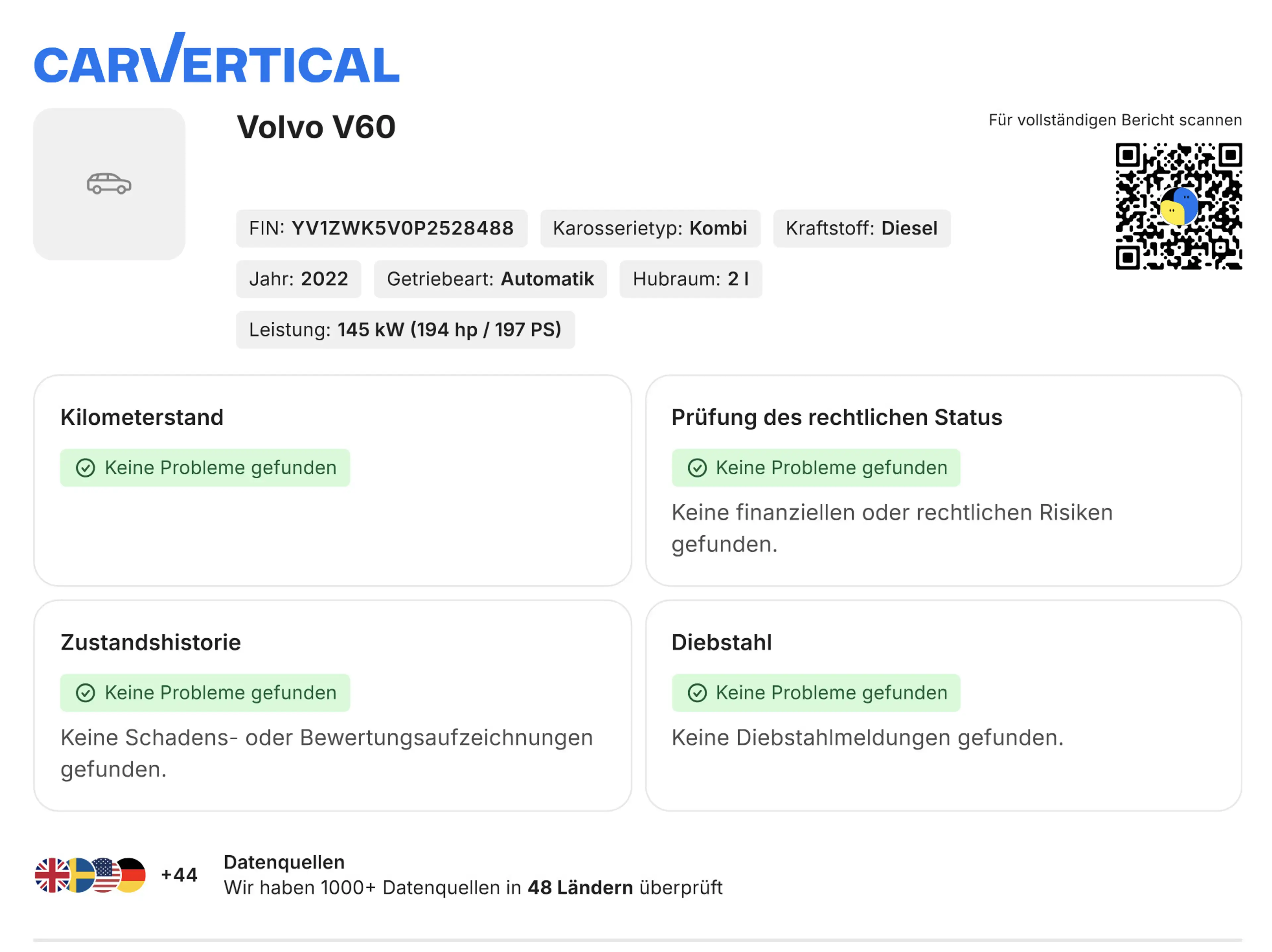Click checkmark icon under Diebstahl
1272x952 pixels.
click(697, 693)
